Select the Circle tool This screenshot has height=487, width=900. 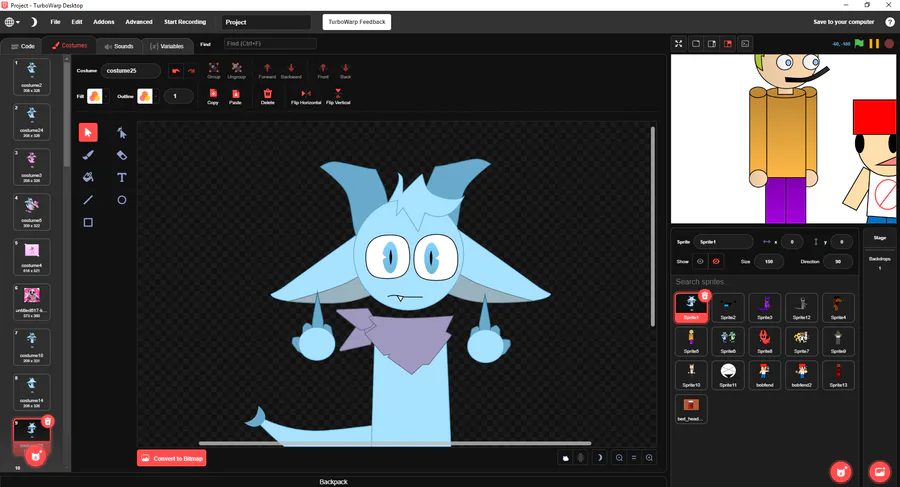[x=122, y=200]
